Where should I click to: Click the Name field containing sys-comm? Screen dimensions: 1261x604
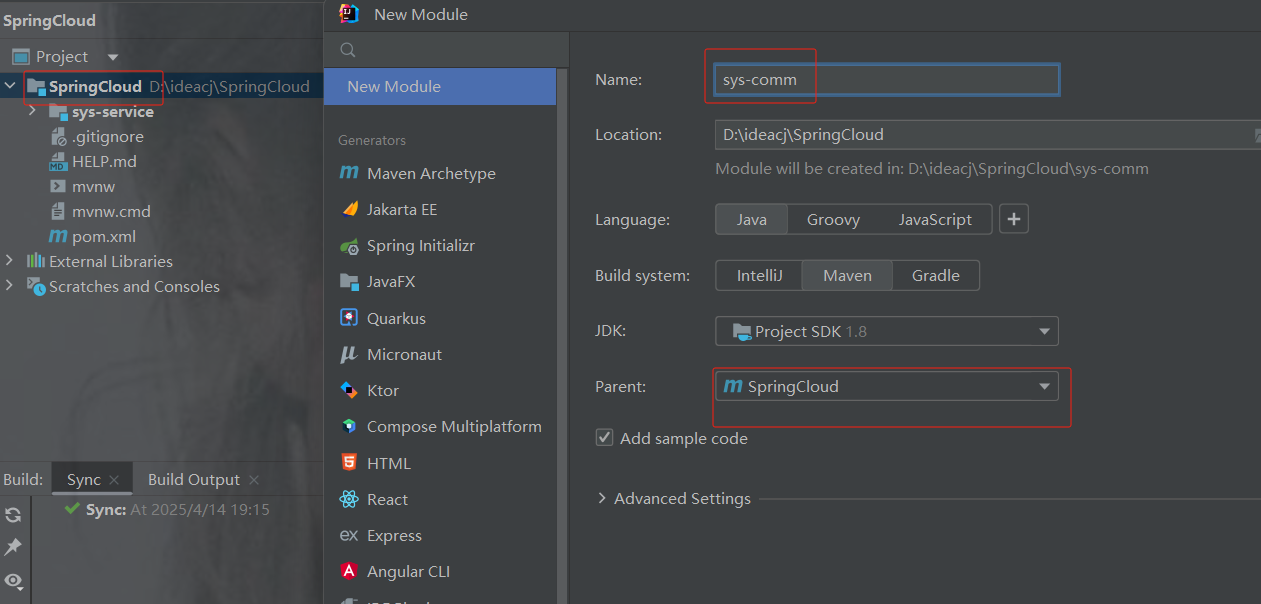click(x=887, y=79)
